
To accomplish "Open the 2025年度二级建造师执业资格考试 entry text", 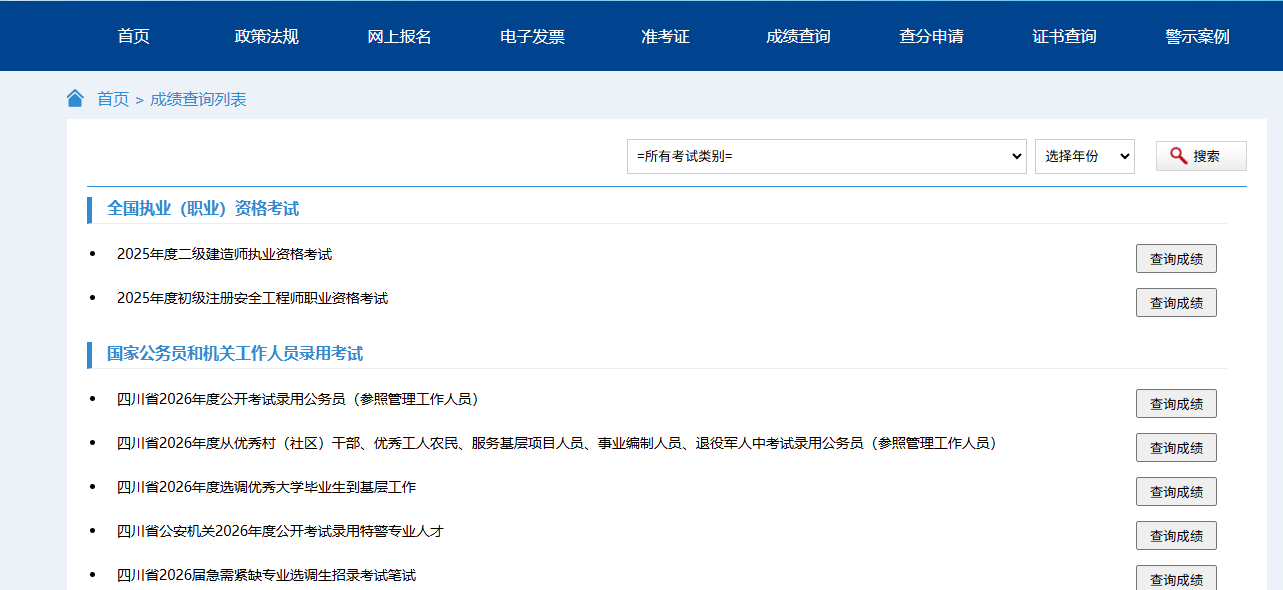I will 224,254.
